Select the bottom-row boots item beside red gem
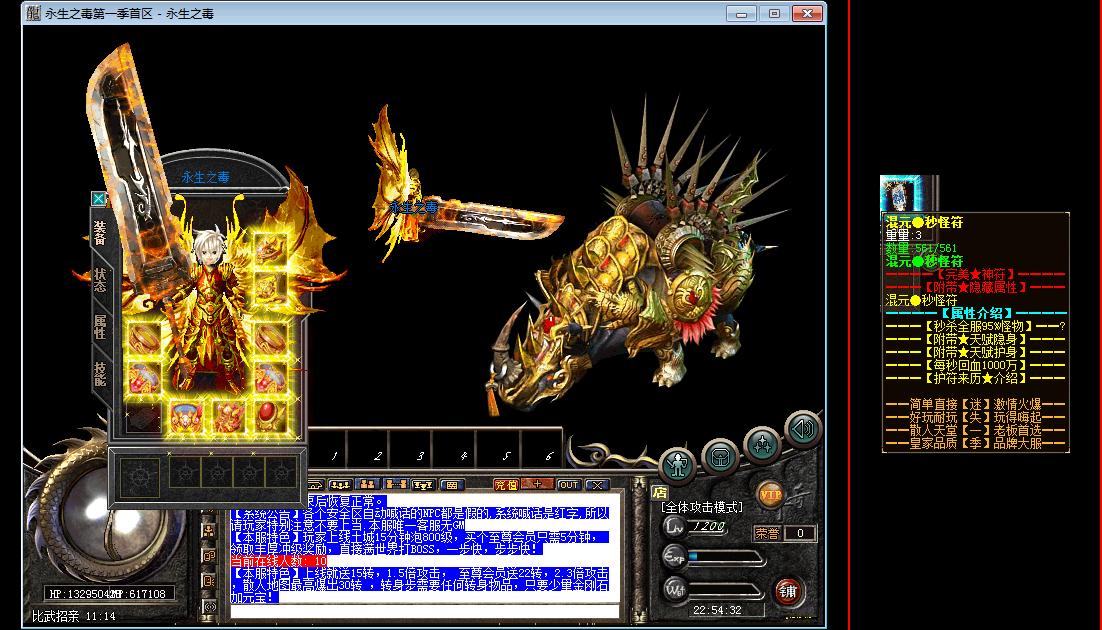This screenshot has width=1102, height=630. tap(228, 417)
